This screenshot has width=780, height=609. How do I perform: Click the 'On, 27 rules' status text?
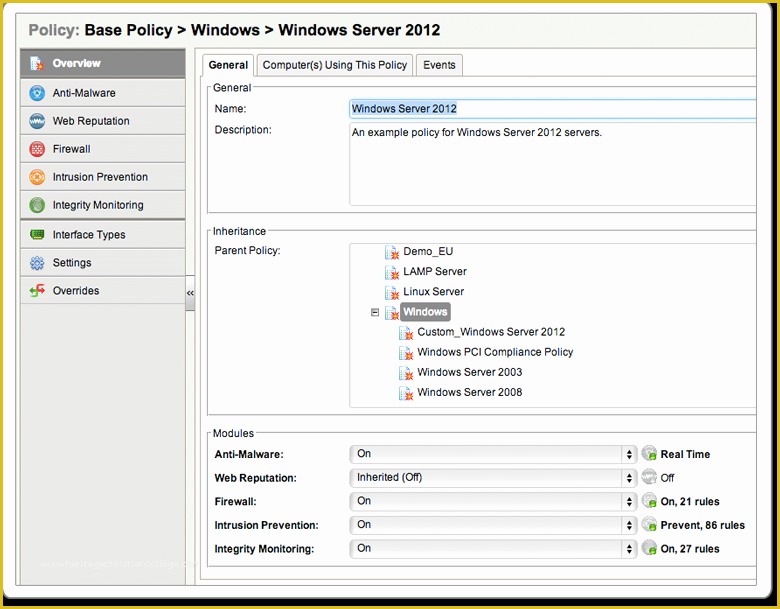(690, 549)
